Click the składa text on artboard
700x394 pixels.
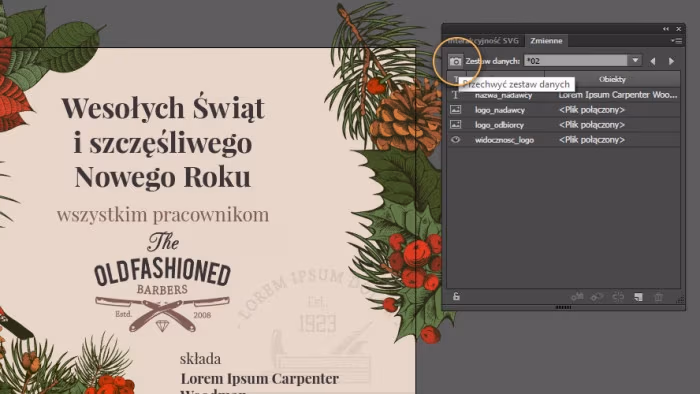pos(200,358)
